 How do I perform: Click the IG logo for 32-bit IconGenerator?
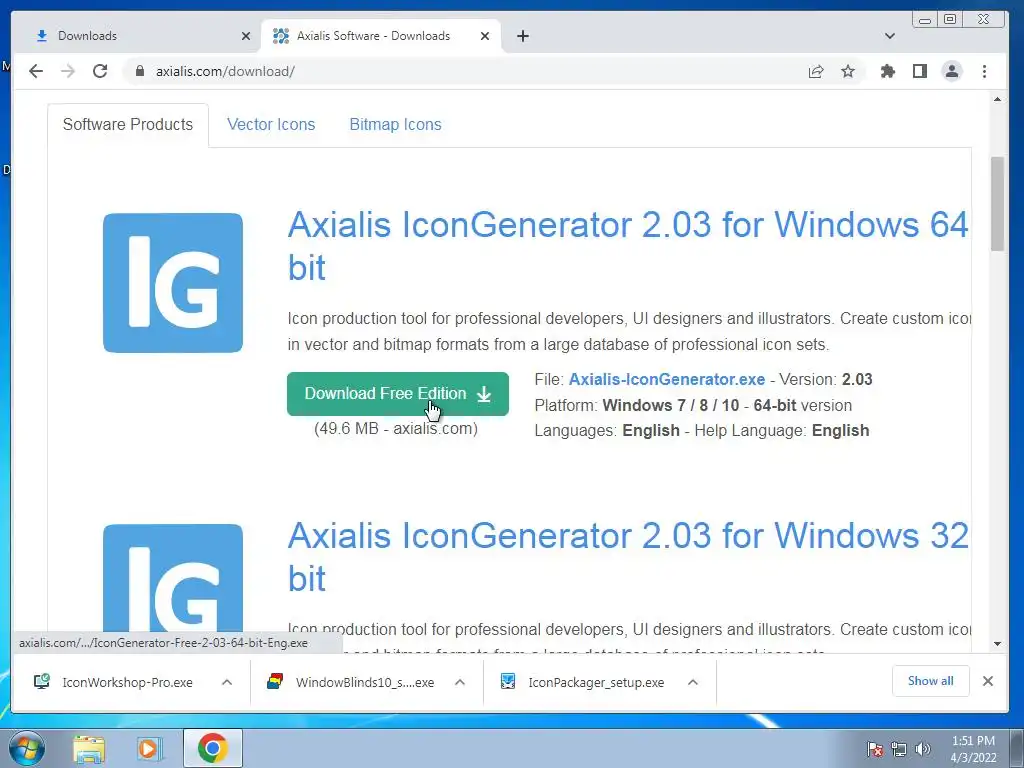pos(173,579)
